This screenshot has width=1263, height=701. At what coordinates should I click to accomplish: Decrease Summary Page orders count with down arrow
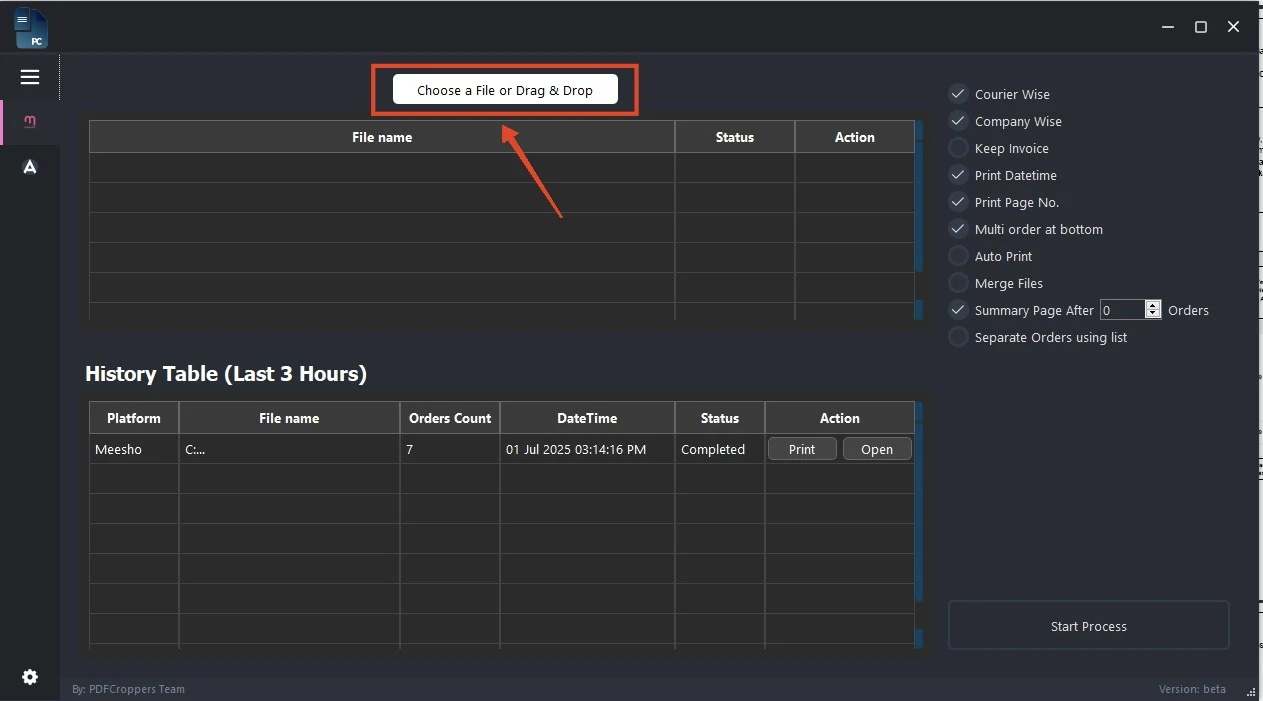tap(1153, 315)
